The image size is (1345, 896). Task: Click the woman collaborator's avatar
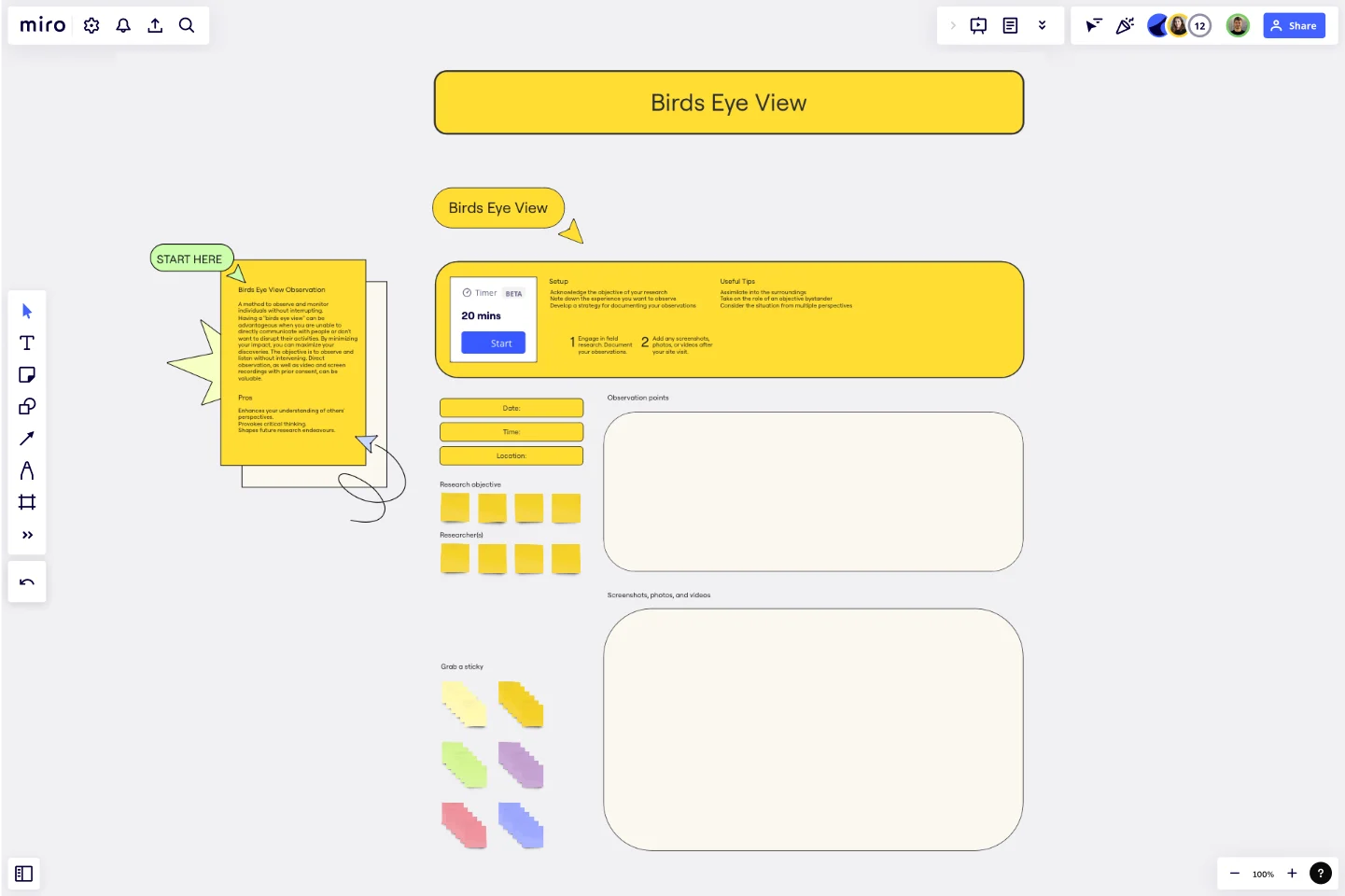(1179, 25)
